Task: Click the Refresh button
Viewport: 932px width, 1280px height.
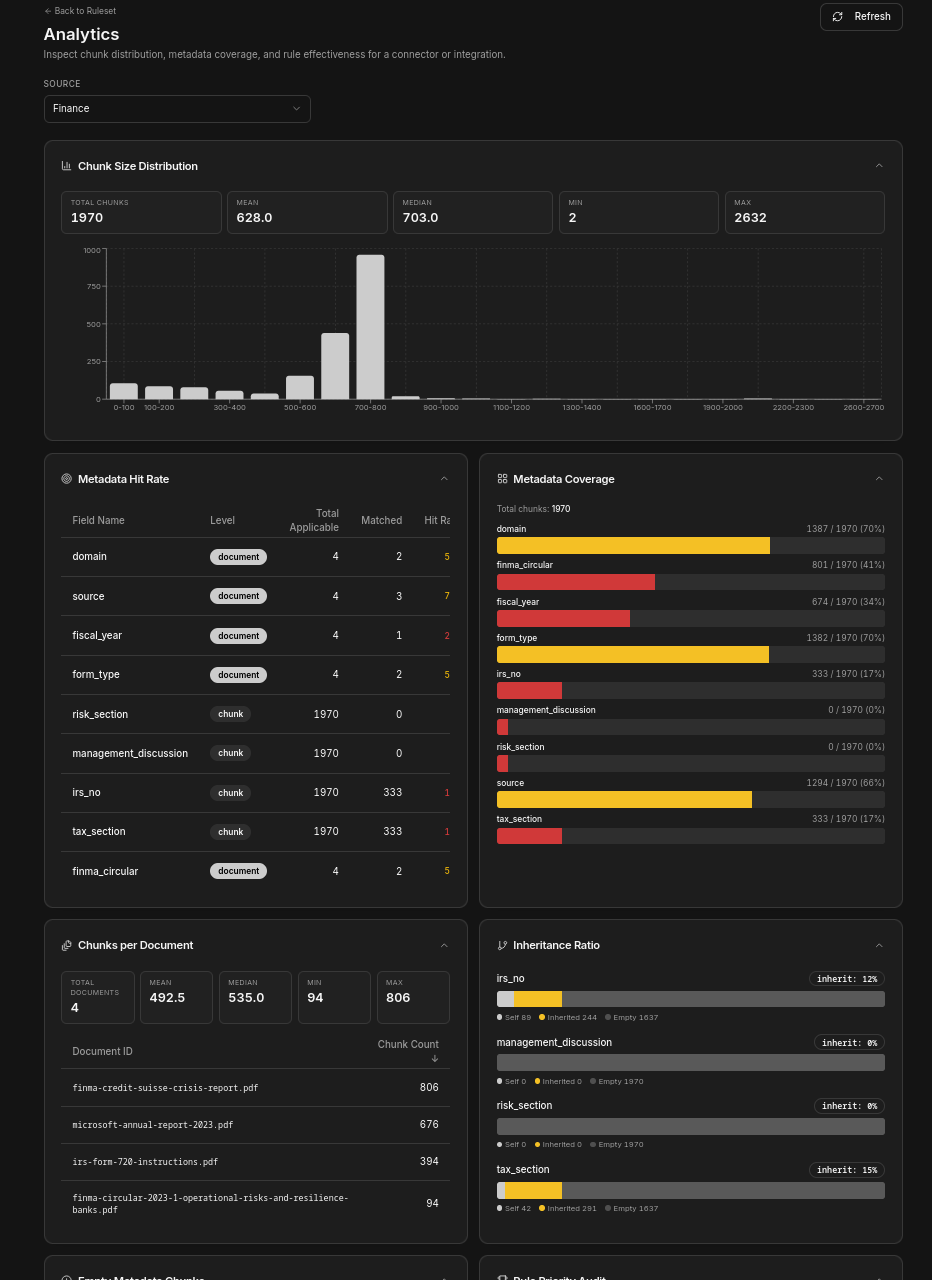Action: tap(861, 17)
